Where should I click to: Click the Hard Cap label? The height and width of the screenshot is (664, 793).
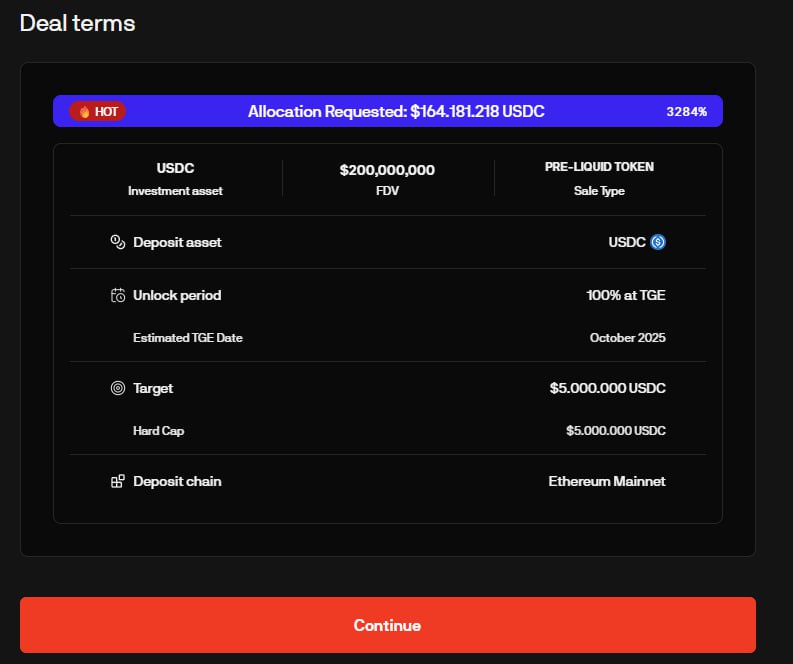coord(159,431)
